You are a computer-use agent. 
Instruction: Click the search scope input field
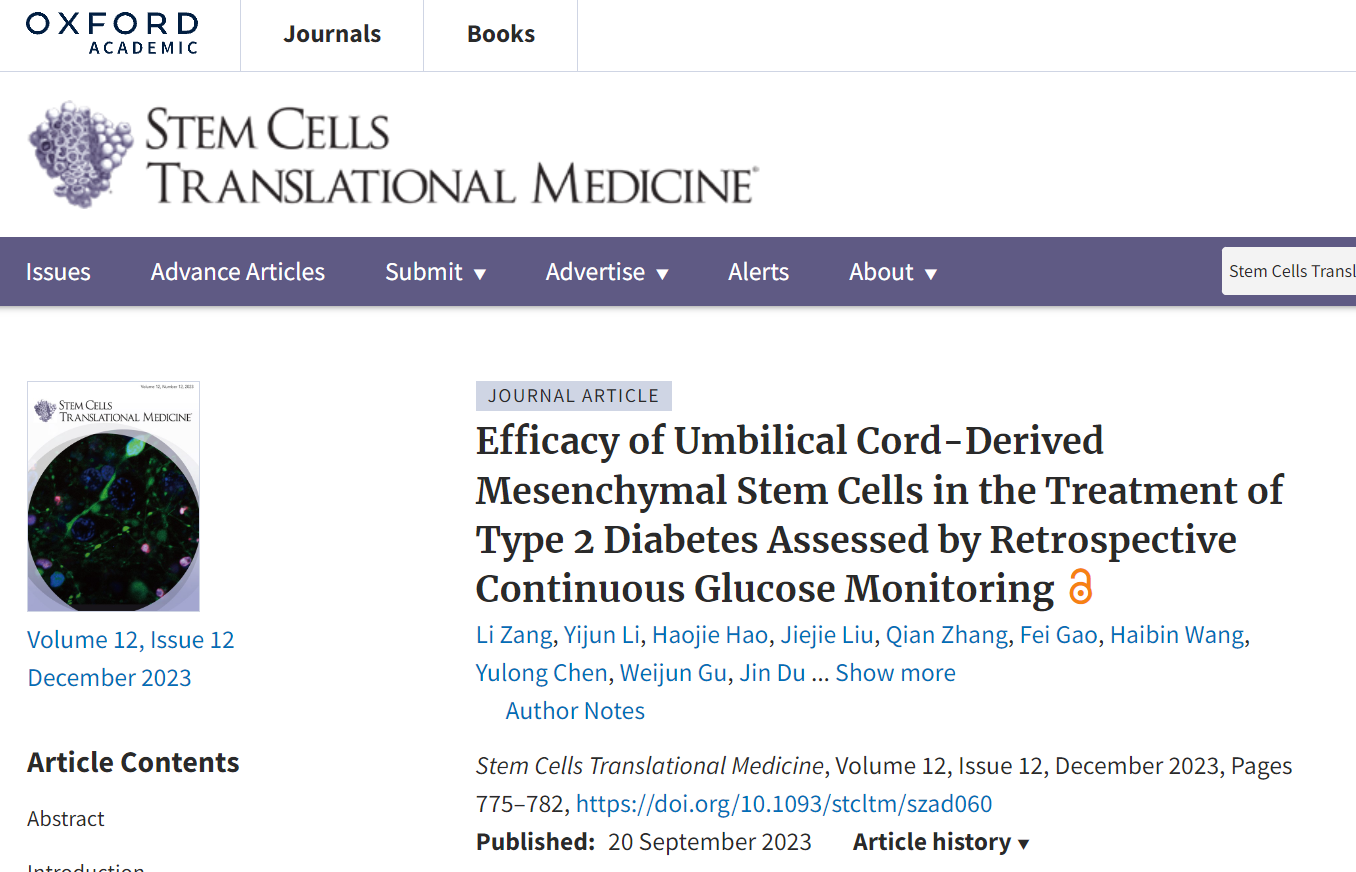[1290, 272]
